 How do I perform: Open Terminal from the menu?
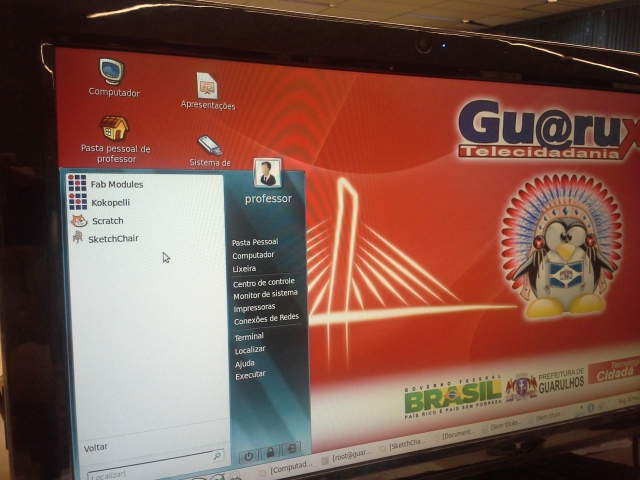249,337
